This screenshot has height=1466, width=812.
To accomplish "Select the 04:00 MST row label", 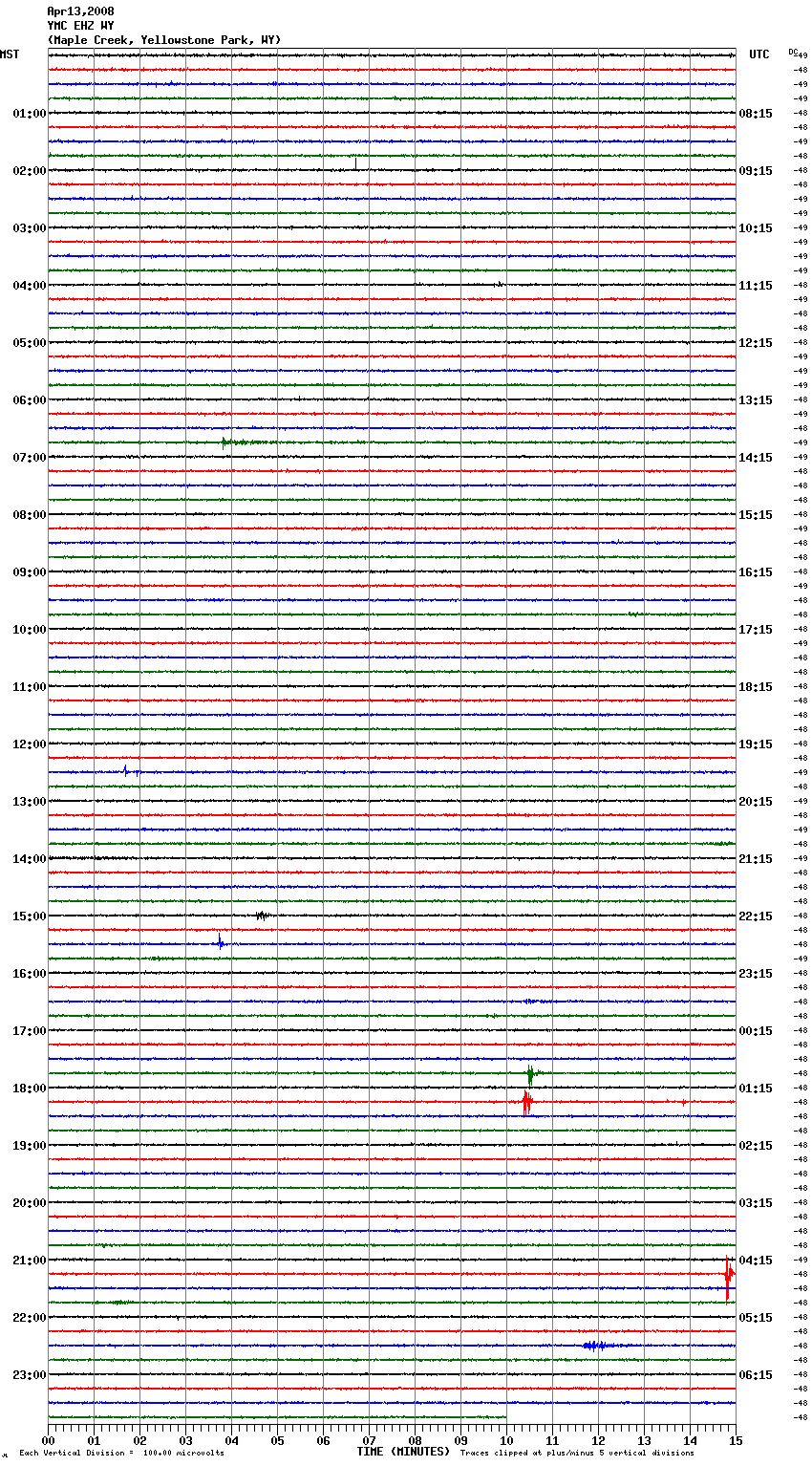I will pyautogui.click(x=30, y=286).
